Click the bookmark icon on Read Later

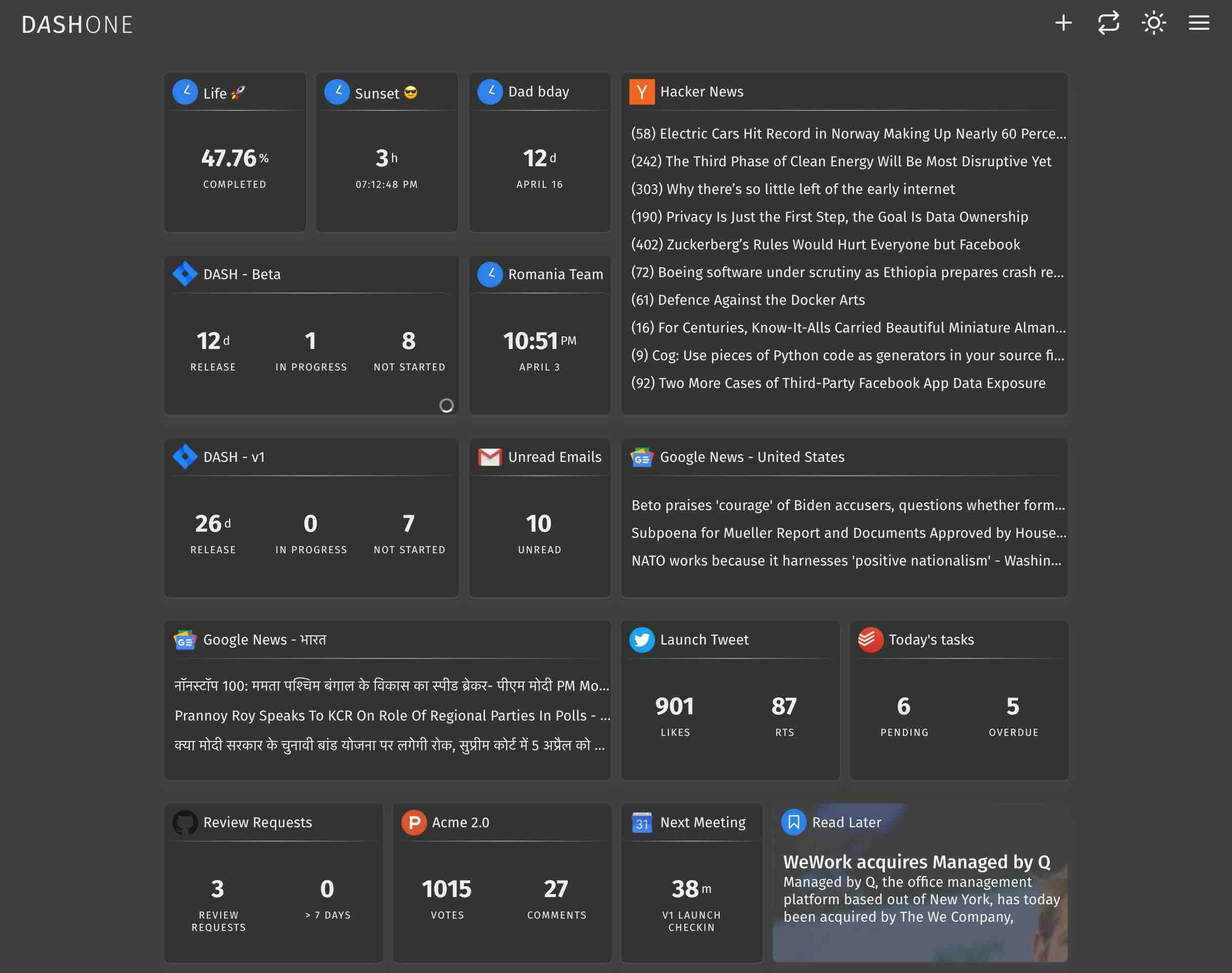[x=793, y=823]
